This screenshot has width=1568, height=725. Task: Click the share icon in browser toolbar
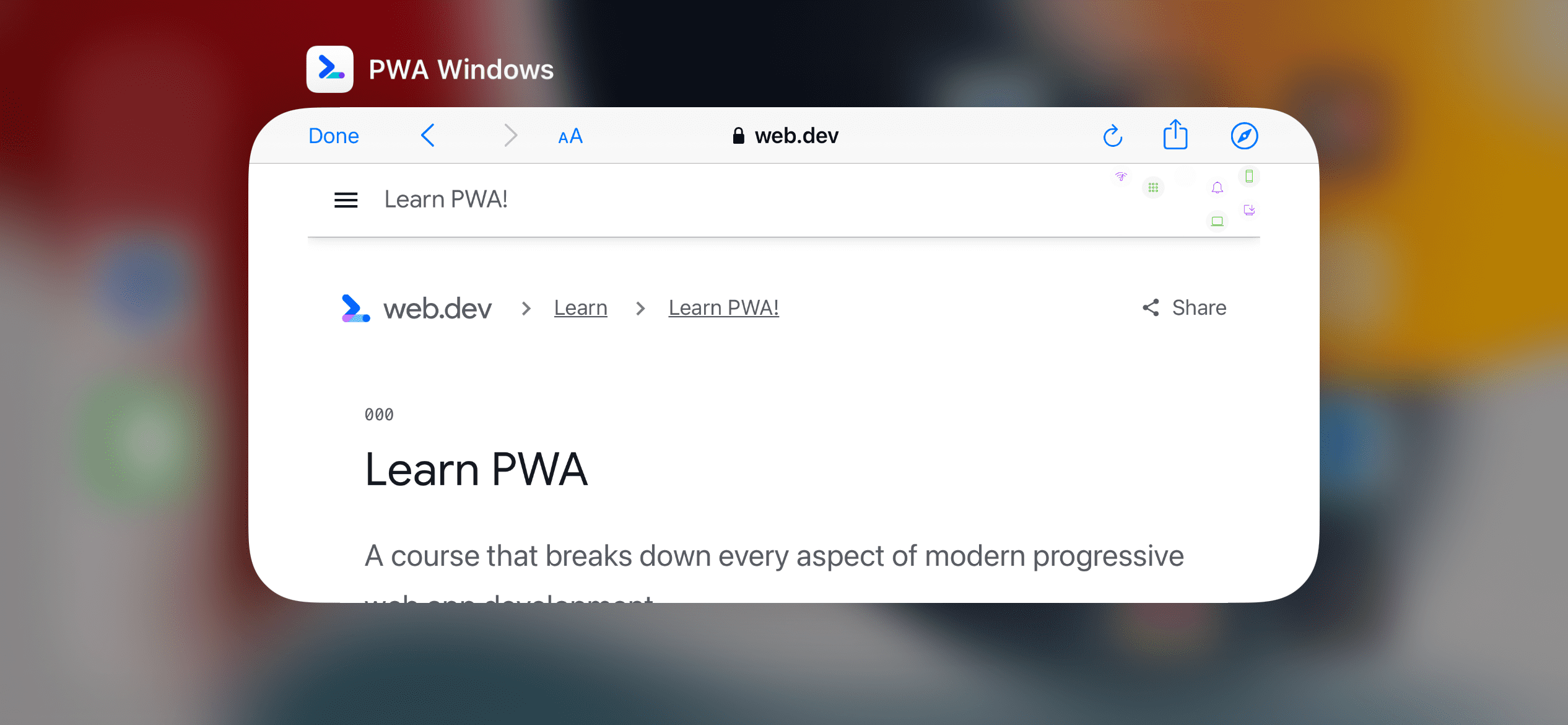click(1175, 135)
